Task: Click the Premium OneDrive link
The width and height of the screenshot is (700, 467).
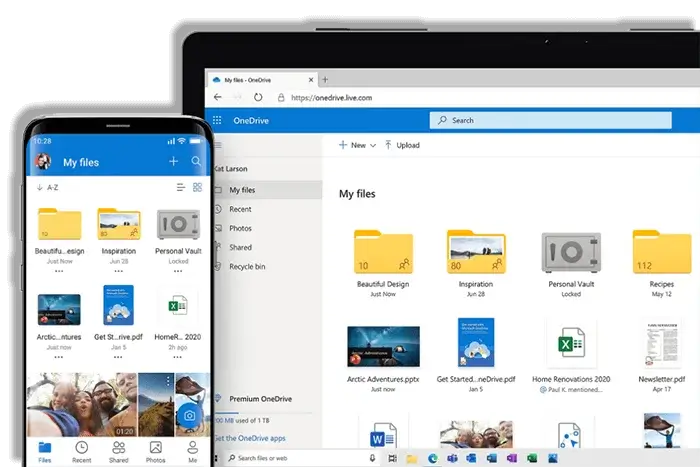Action: click(260, 399)
